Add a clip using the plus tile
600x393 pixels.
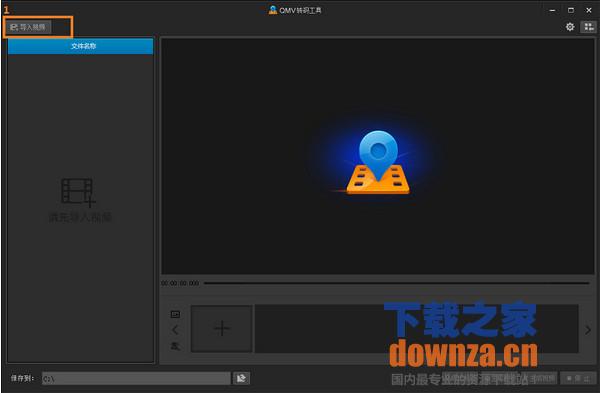(222, 328)
